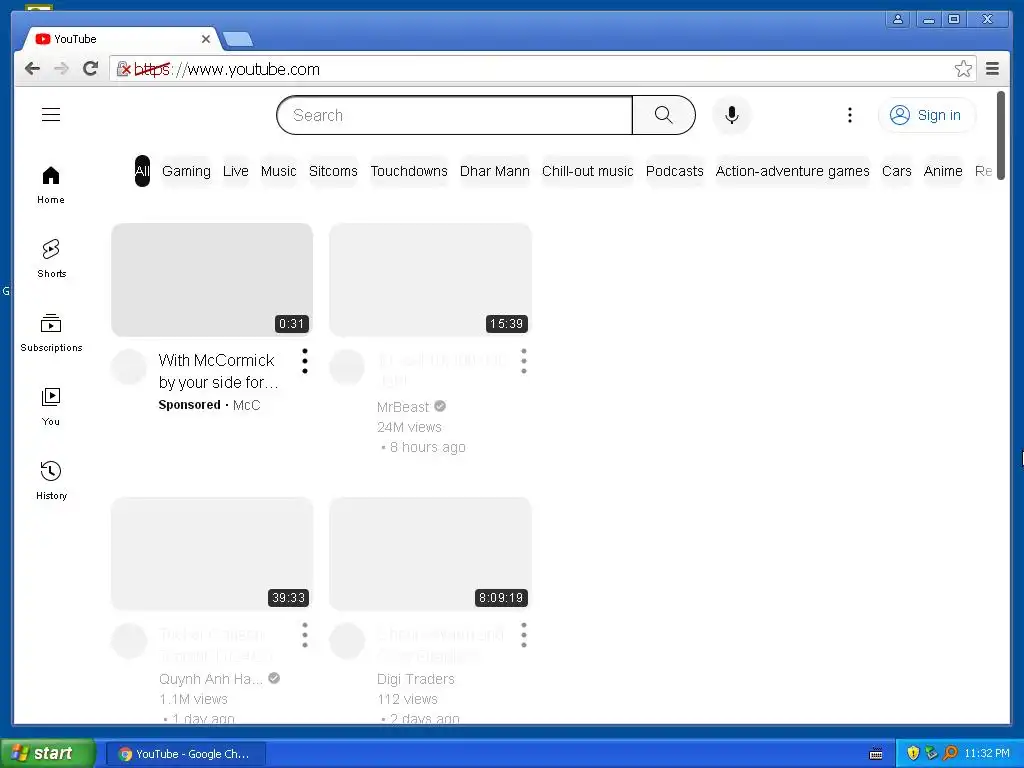Open the YouTube hamburger guide menu
This screenshot has width=1024, height=768.
click(51, 115)
